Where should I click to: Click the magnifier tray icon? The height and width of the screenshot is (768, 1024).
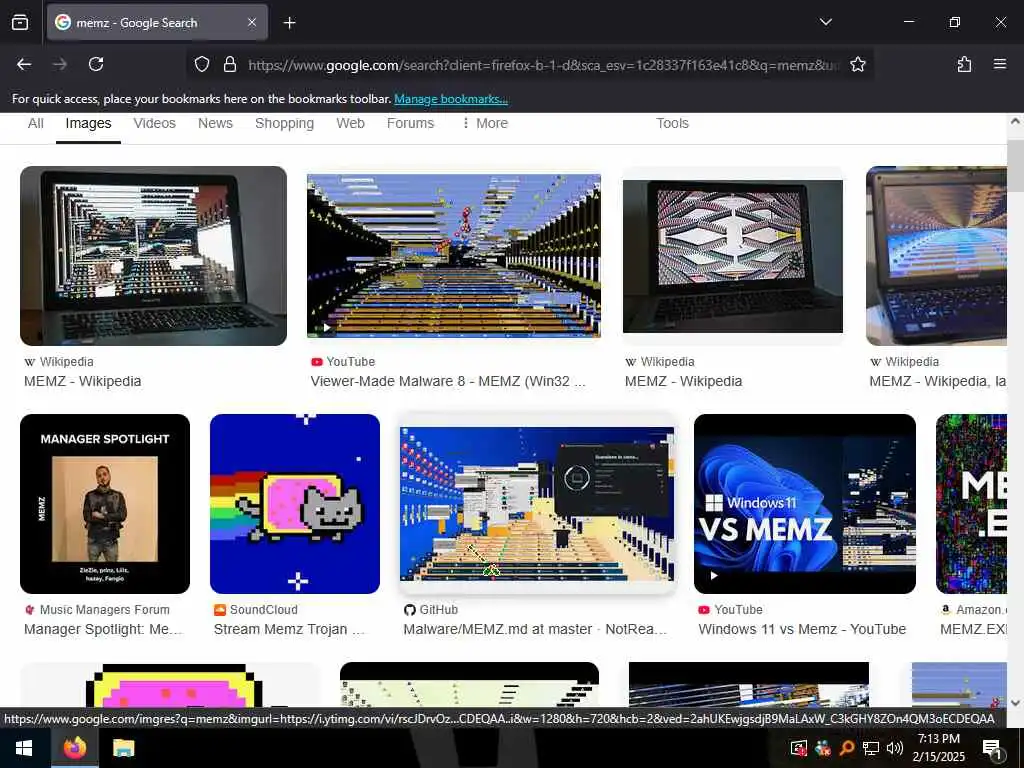pyautogui.click(x=847, y=748)
